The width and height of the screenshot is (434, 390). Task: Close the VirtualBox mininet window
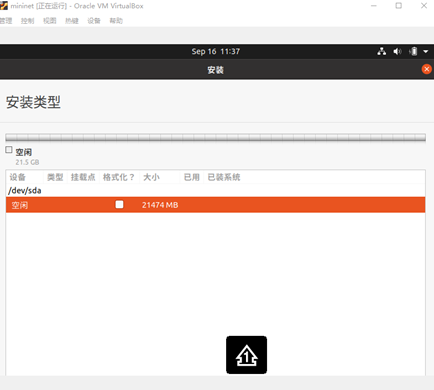424,6
